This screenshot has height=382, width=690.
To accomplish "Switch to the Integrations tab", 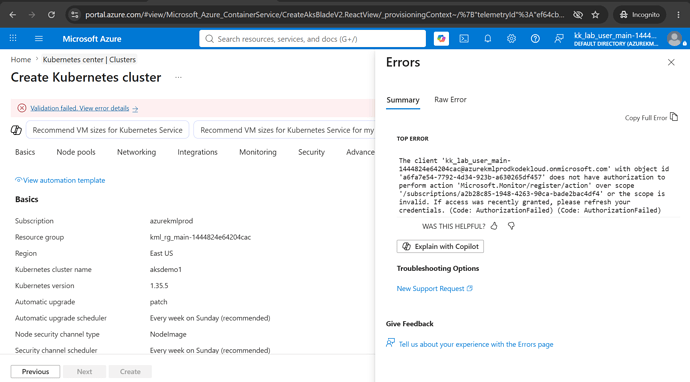I will point(197,152).
